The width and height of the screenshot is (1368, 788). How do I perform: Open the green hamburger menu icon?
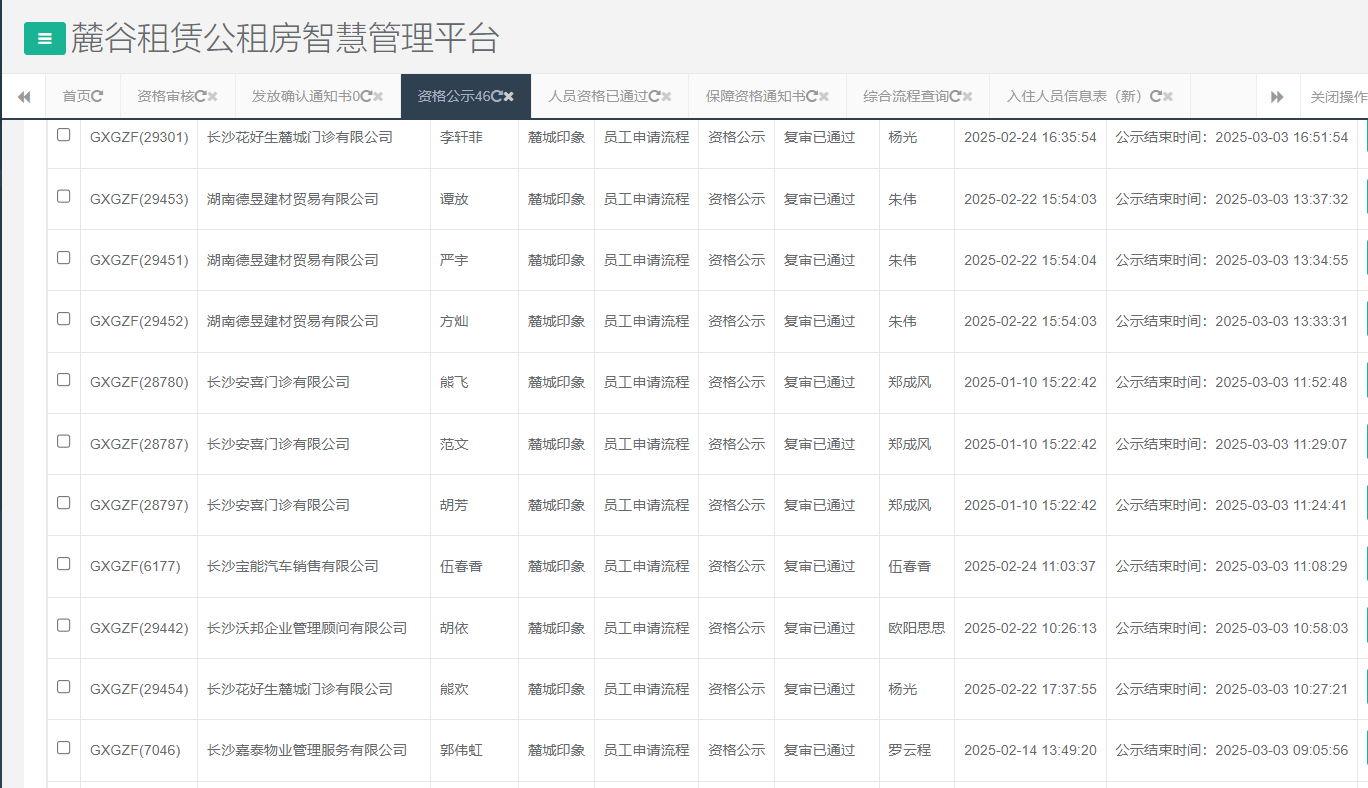click(x=44, y=37)
